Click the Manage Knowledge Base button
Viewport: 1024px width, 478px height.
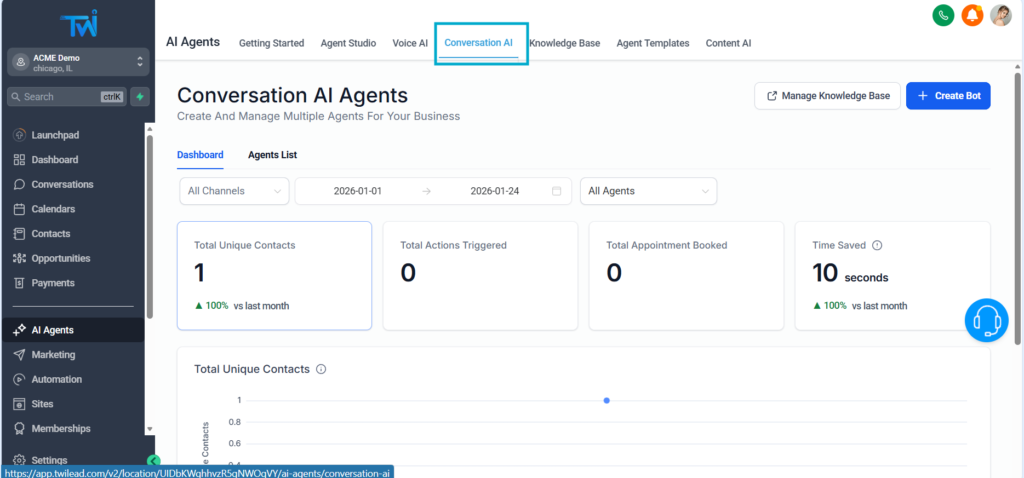[x=826, y=96]
